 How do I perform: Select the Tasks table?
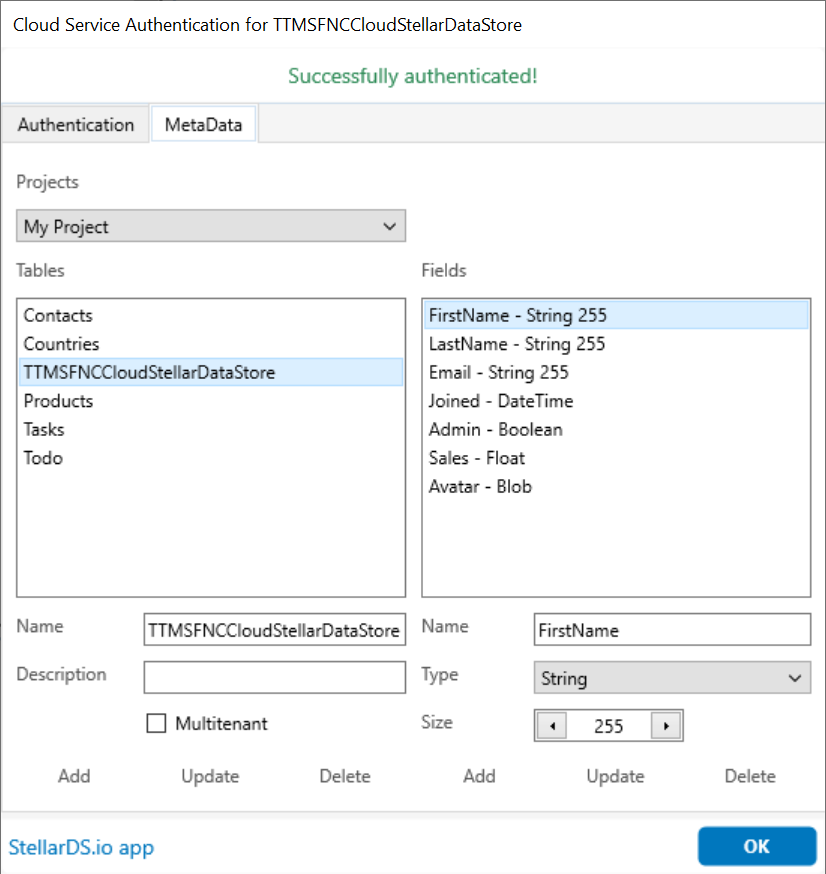pyautogui.click(x=211, y=429)
